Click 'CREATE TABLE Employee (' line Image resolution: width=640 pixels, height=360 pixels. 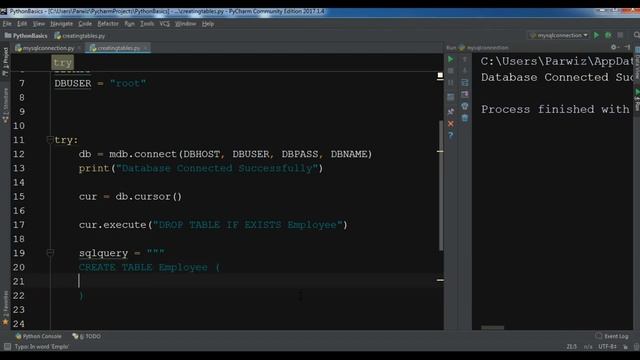tap(149, 267)
